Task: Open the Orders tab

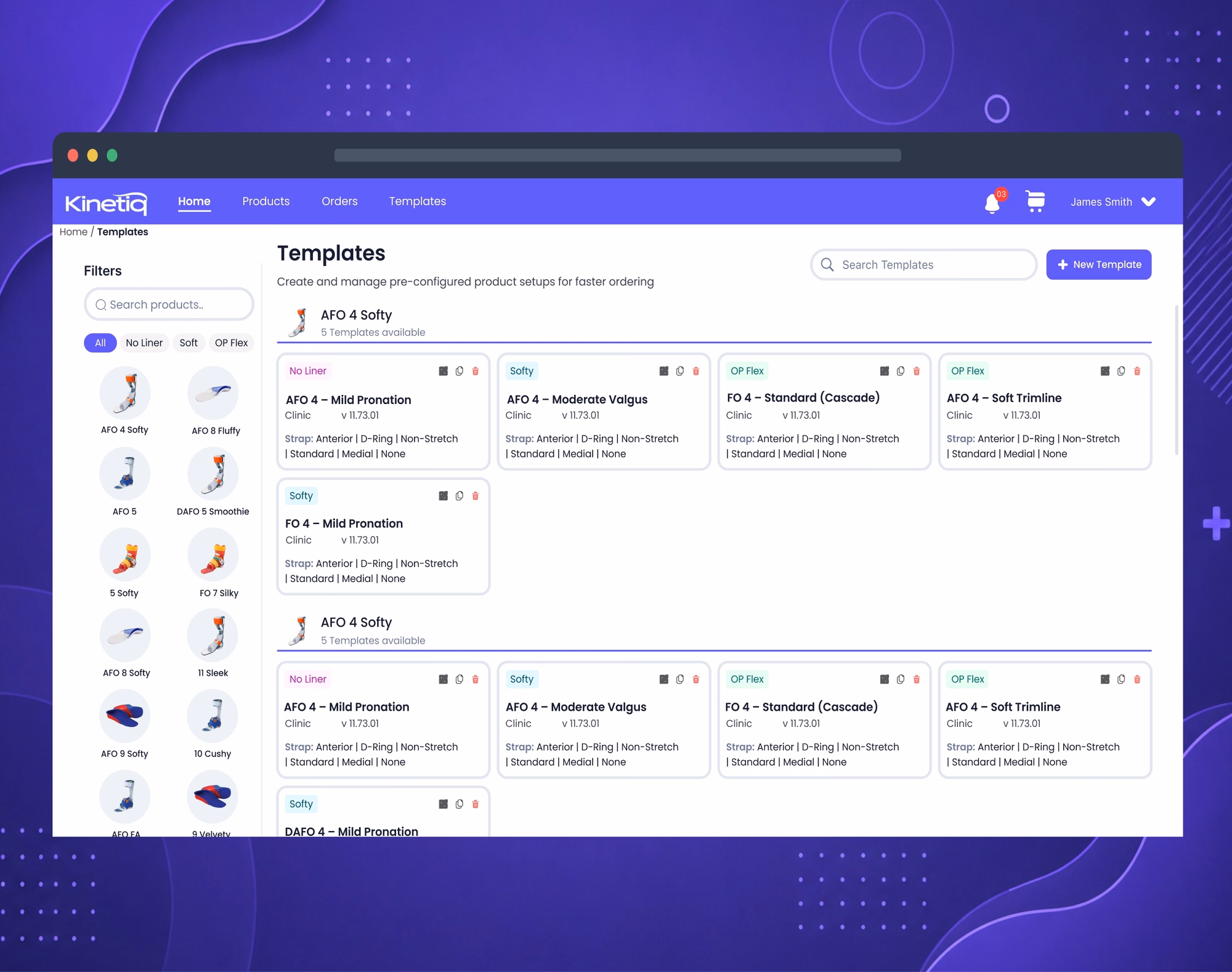Action: (x=339, y=201)
